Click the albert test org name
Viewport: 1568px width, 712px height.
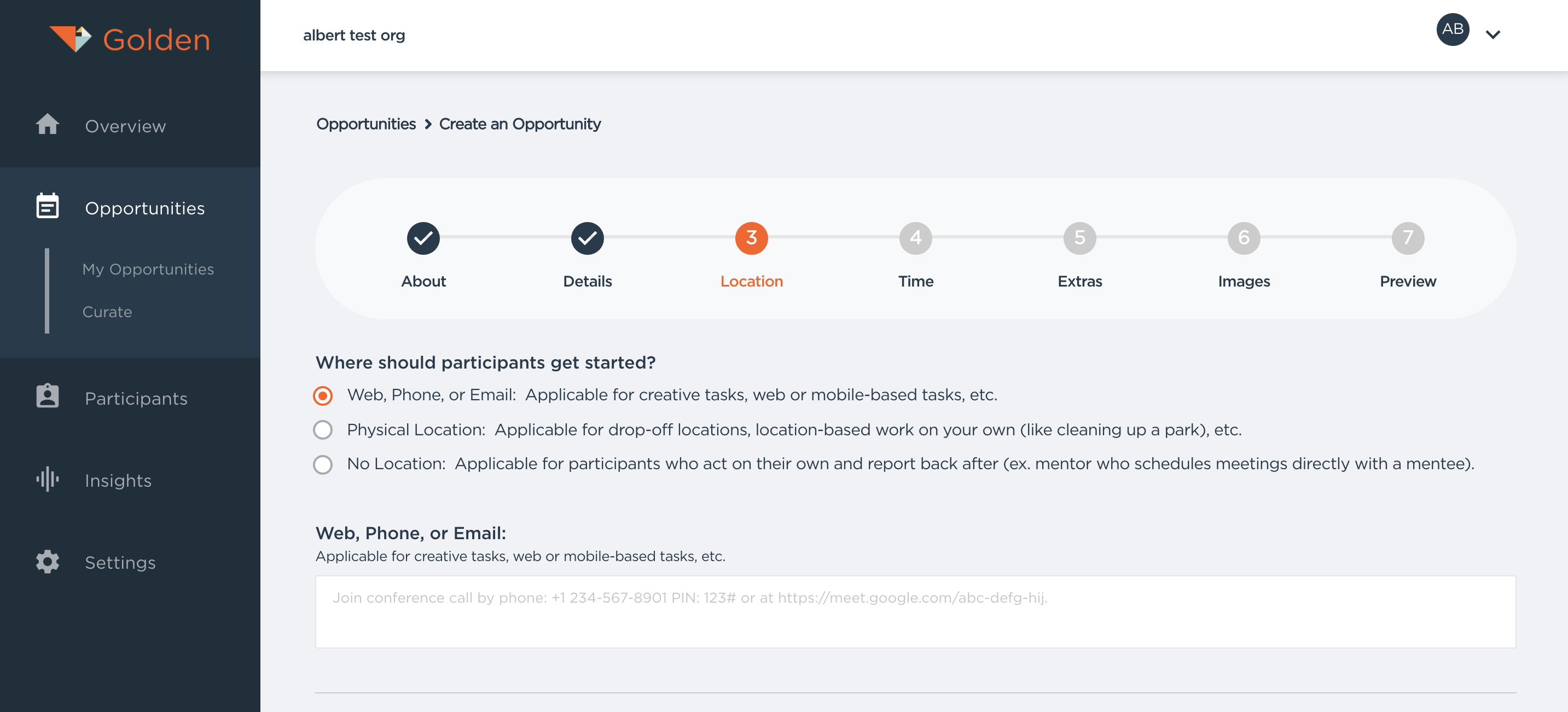(x=353, y=36)
